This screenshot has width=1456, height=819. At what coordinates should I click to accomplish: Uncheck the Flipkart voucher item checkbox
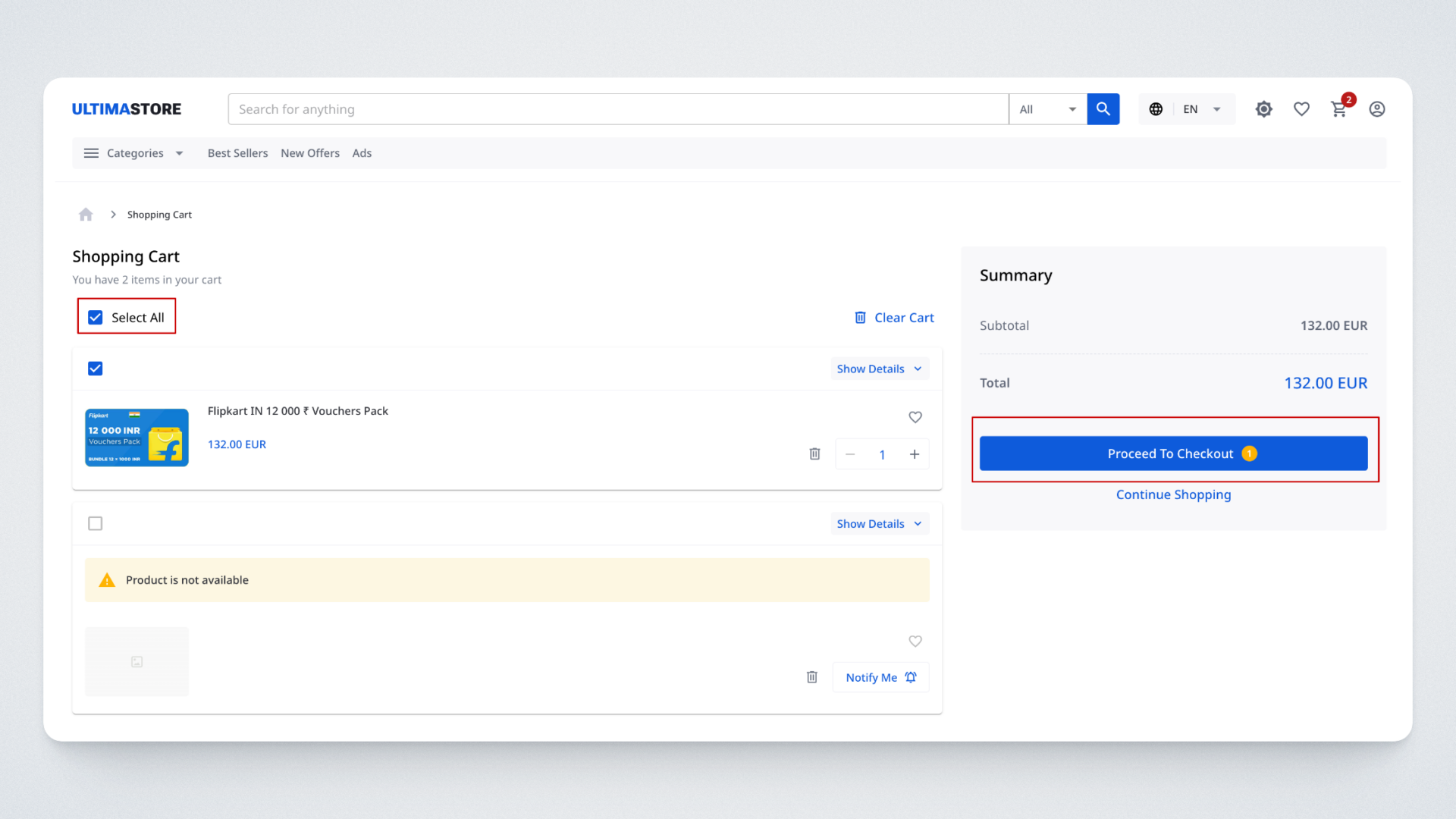(x=96, y=369)
